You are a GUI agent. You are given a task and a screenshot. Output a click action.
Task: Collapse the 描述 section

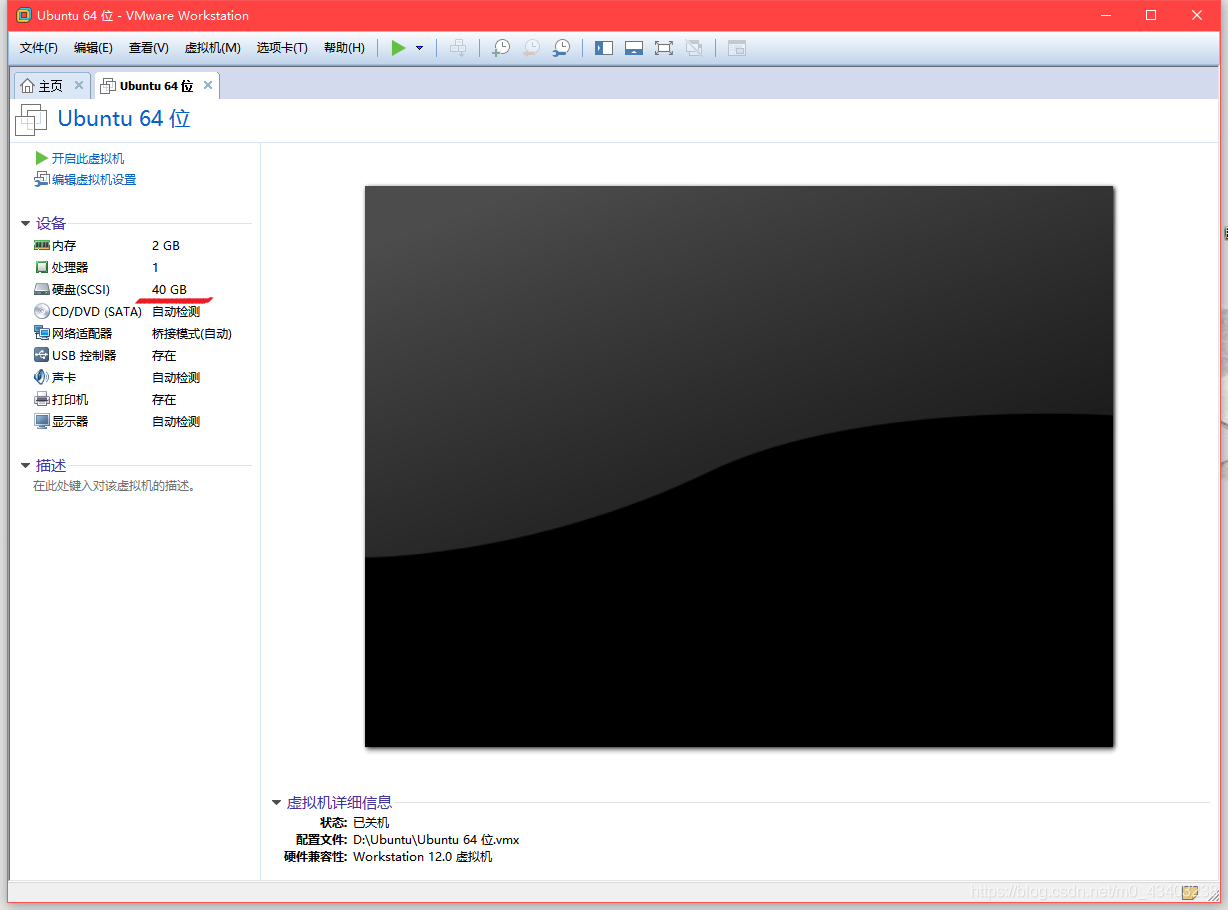pos(26,465)
